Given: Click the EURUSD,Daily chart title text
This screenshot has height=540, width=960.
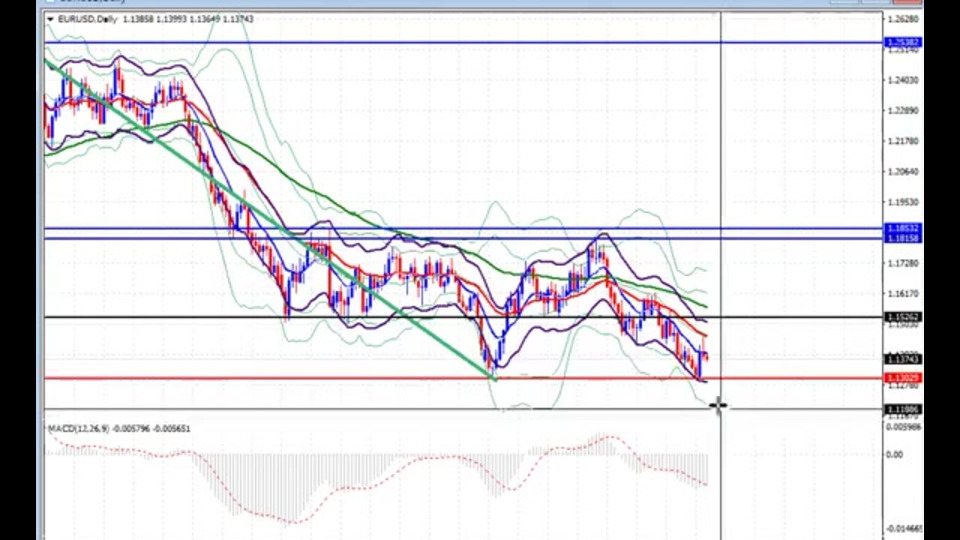Looking at the screenshot, I should tap(88, 20).
